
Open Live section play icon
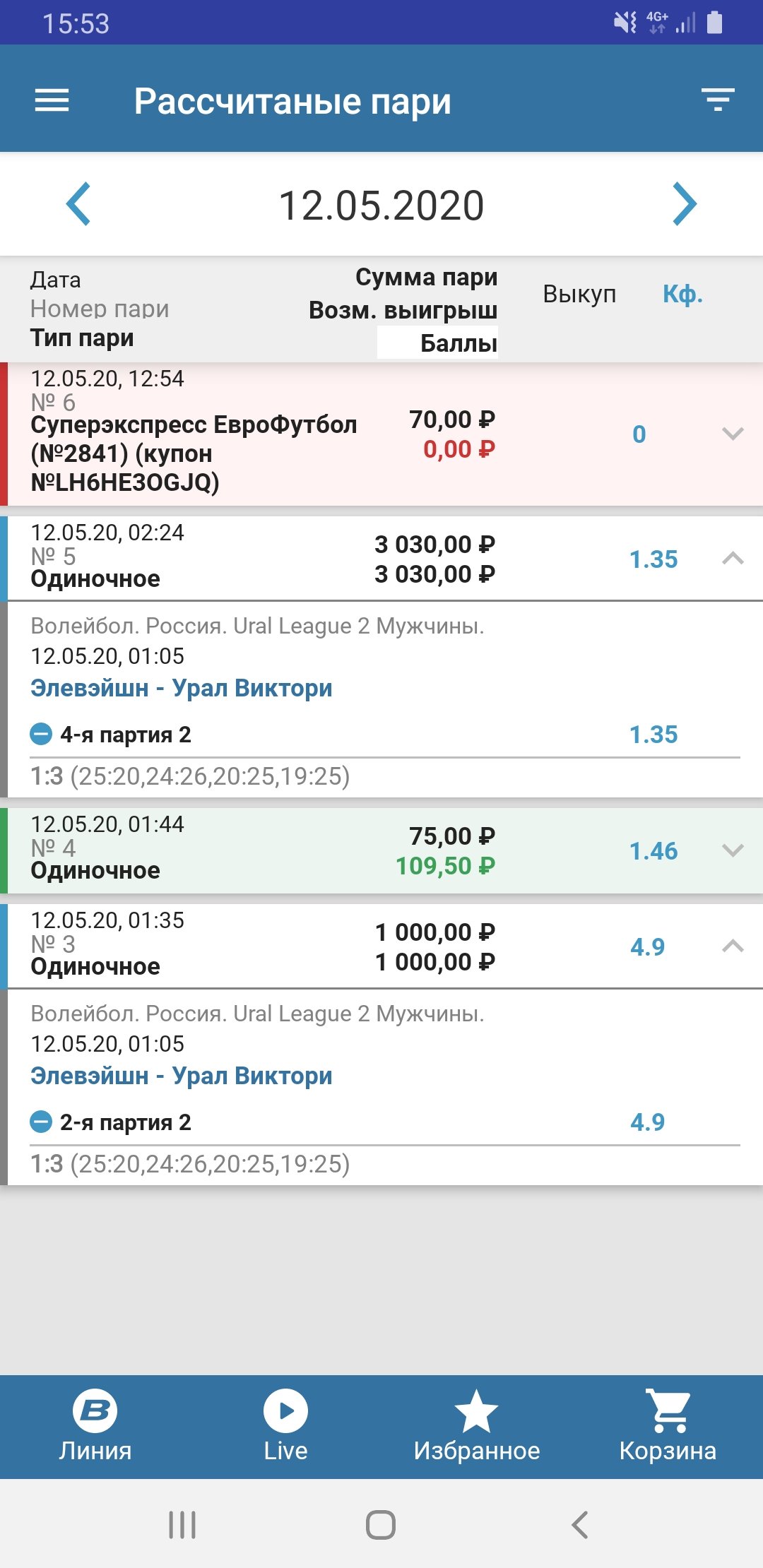(285, 1411)
